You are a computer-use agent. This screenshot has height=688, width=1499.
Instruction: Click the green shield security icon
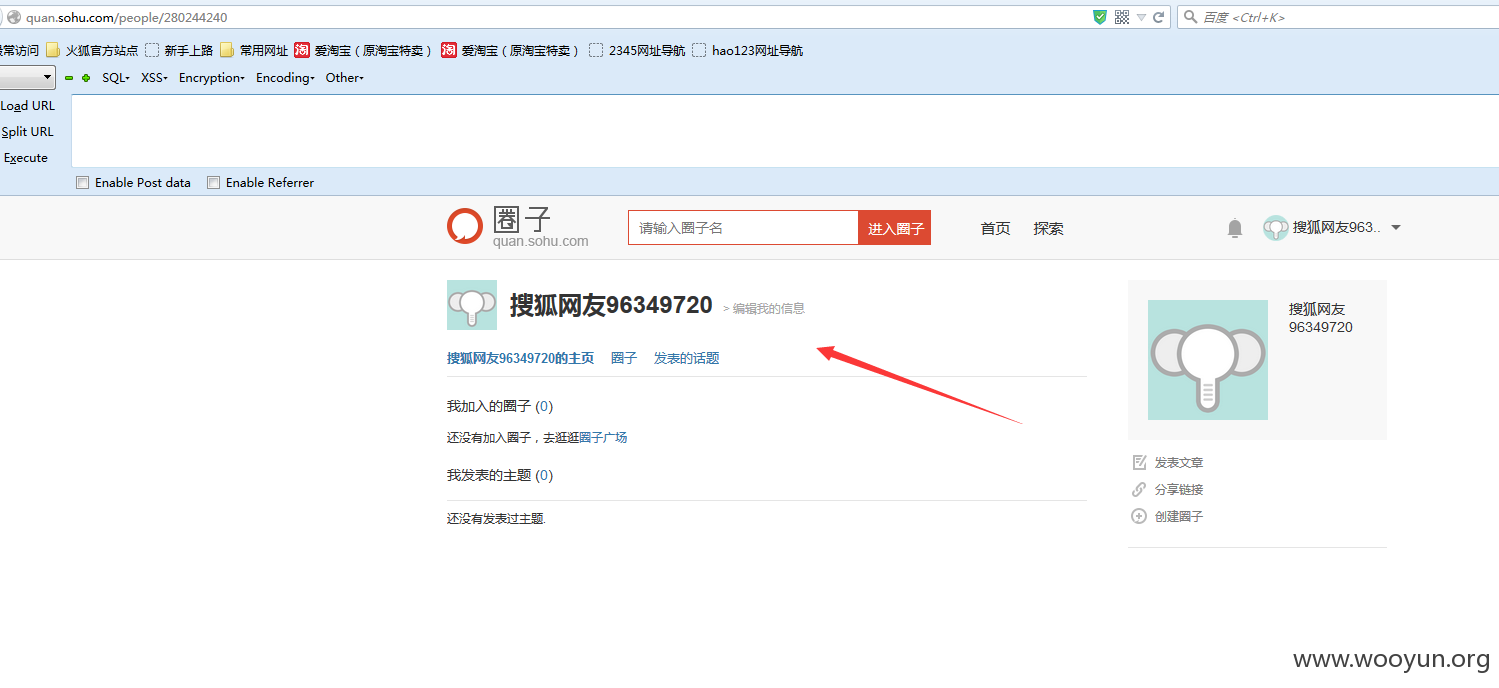coord(1100,17)
